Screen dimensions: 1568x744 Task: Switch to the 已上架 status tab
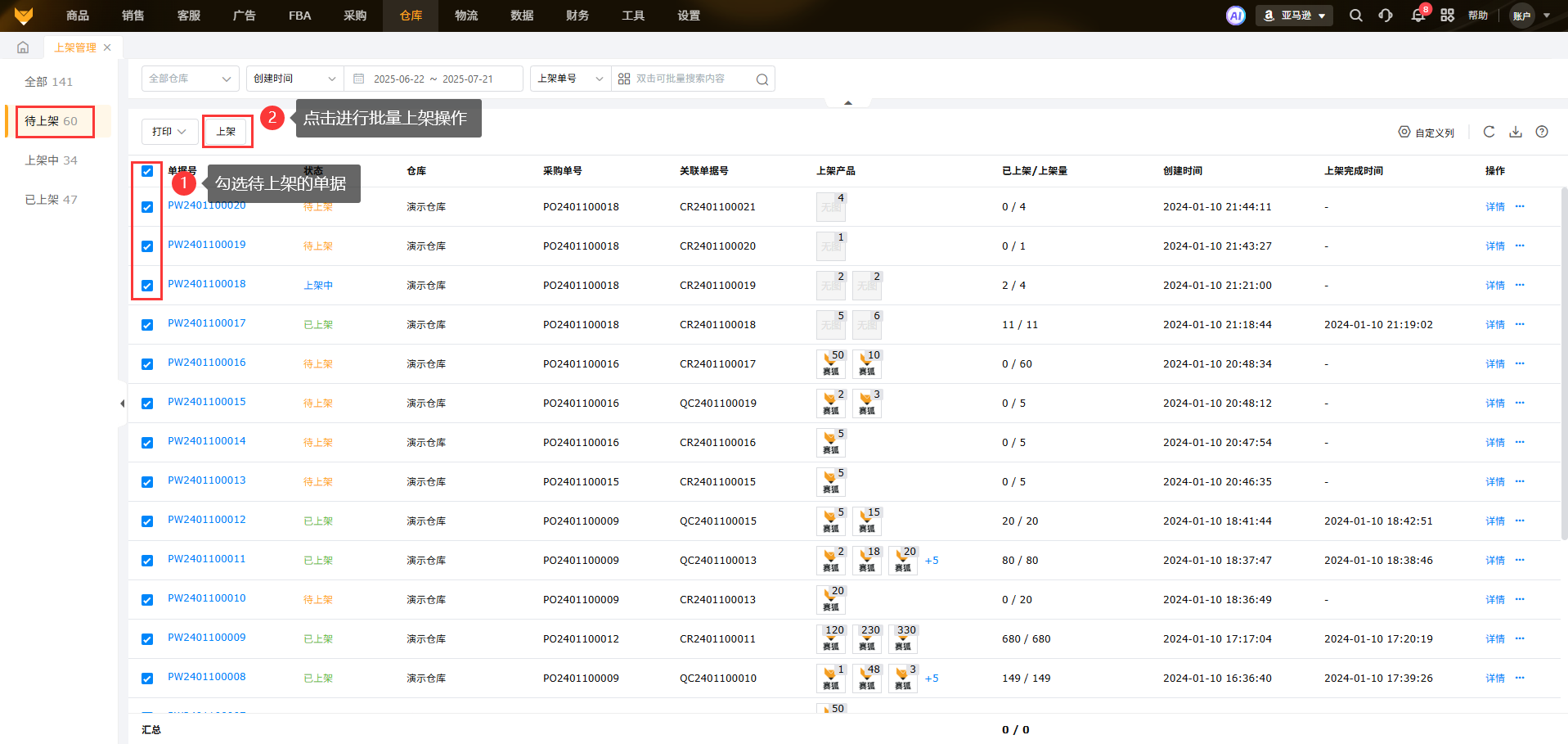click(51, 200)
